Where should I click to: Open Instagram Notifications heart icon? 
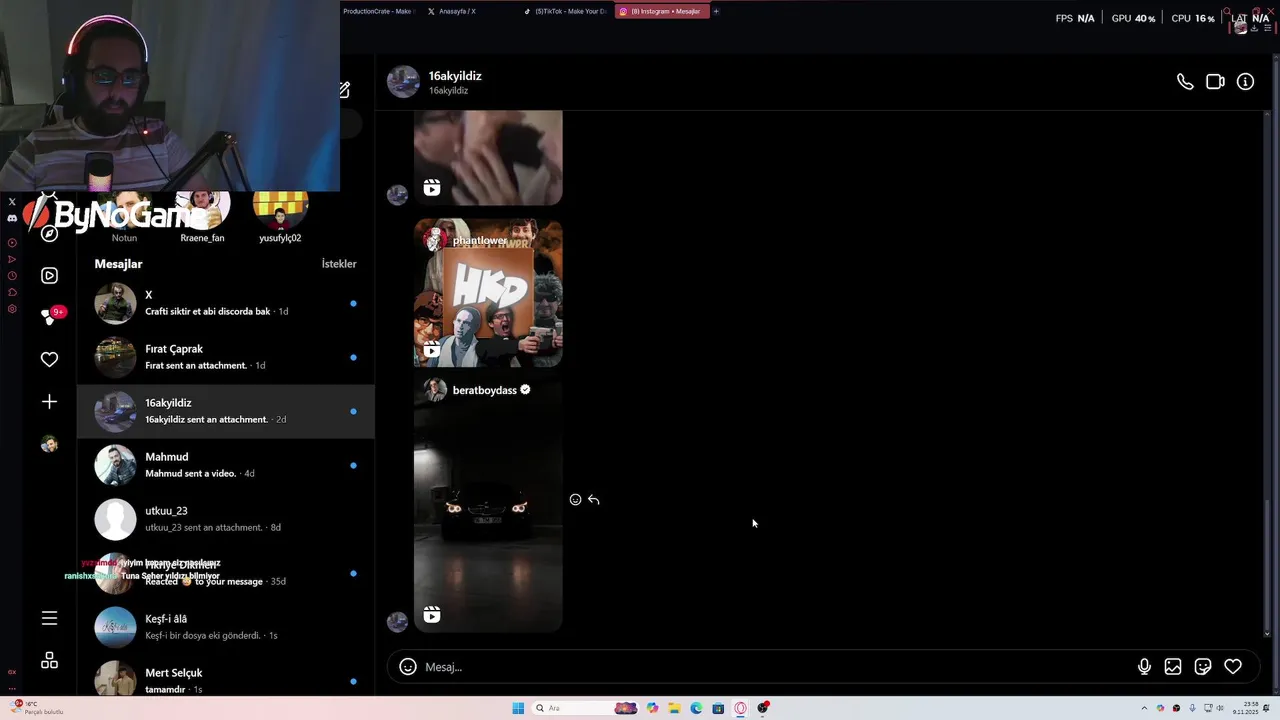(49, 359)
